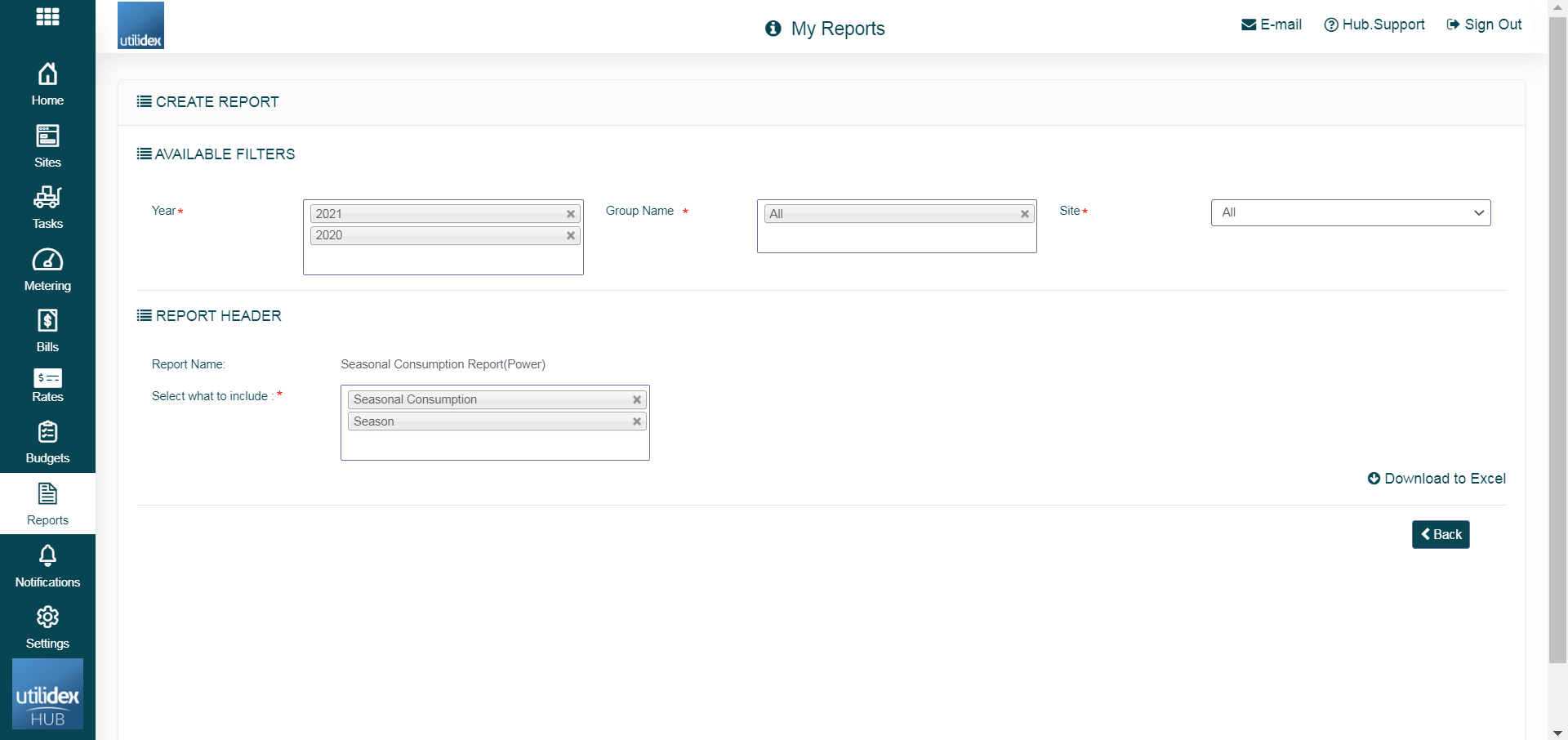
Task: Click the Create Report list icon
Action: click(x=144, y=101)
